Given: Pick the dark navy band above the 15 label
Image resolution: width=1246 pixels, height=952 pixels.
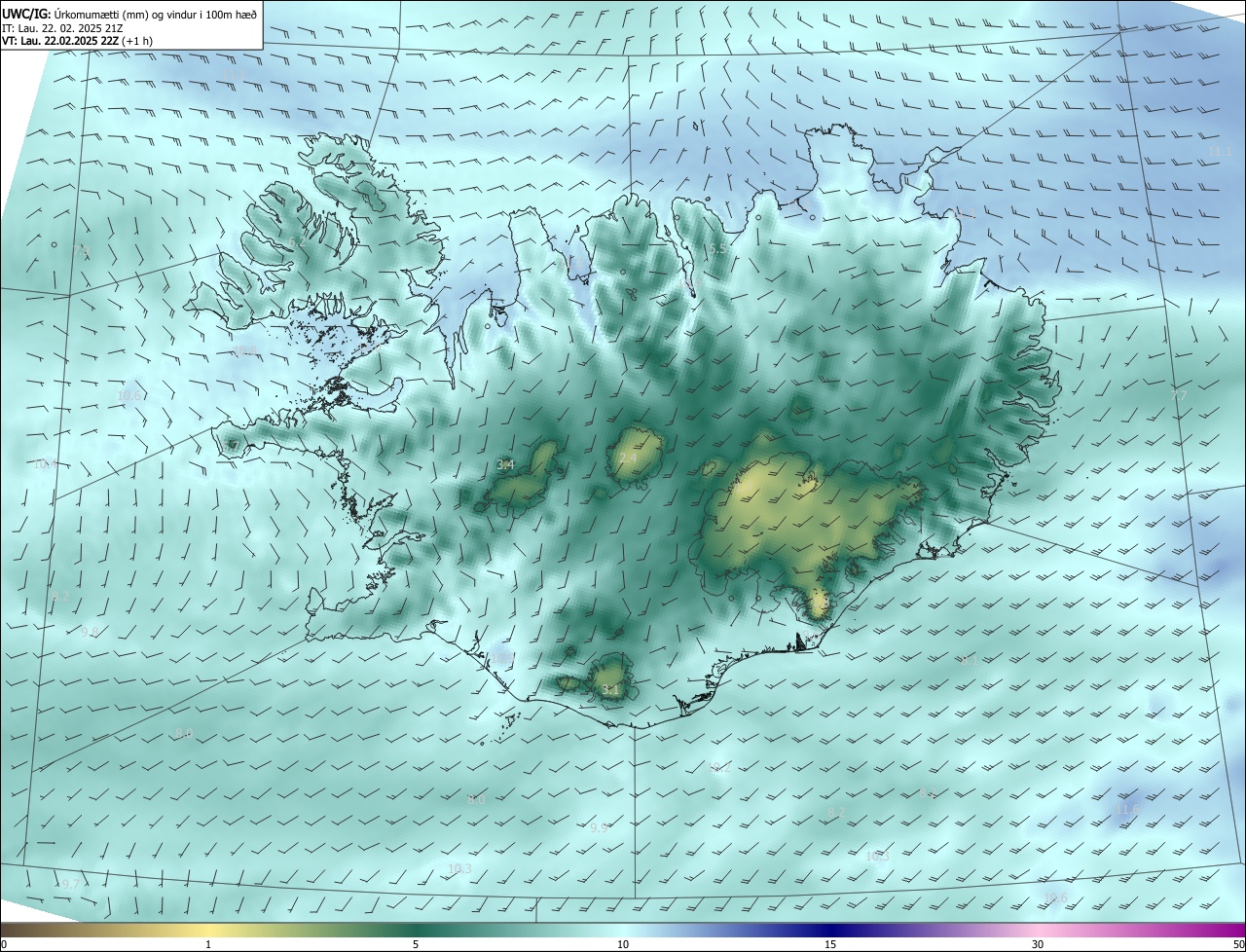Looking at the screenshot, I should [830, 930].
